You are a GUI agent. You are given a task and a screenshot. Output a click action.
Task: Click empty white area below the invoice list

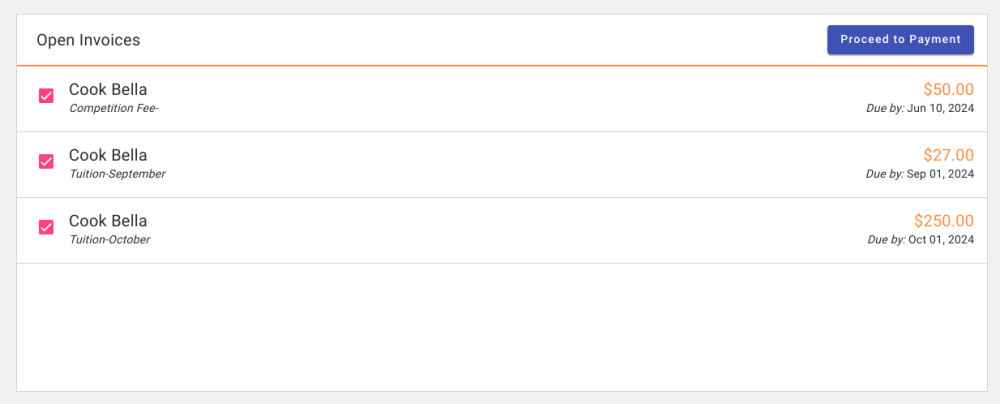coord(500,328)
